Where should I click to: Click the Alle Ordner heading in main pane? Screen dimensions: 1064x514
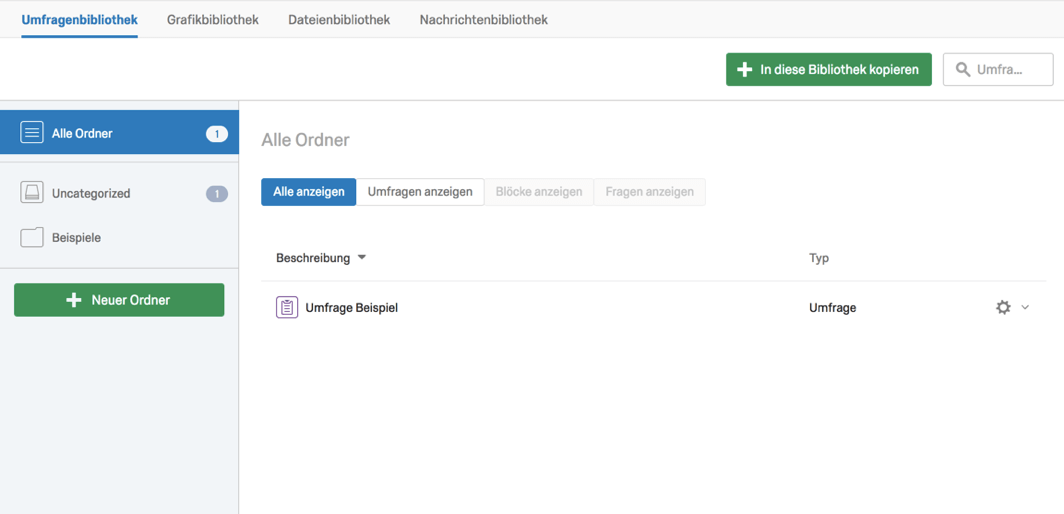click(x=305, y=141)
